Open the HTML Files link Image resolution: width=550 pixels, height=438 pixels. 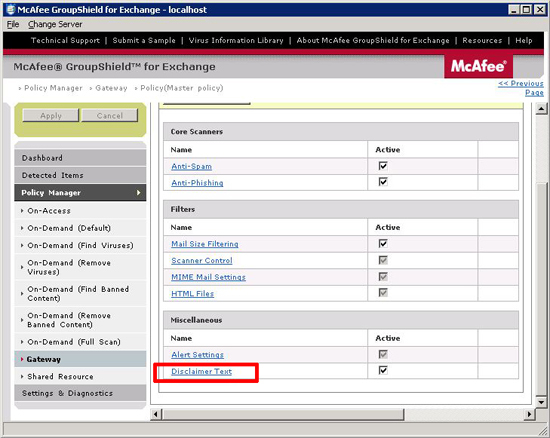192,294
